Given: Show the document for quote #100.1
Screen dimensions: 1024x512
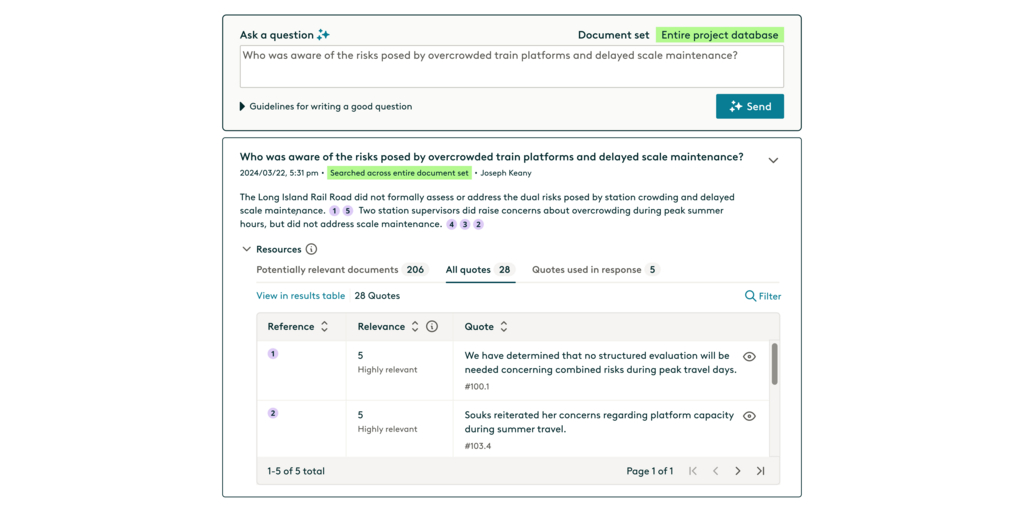Looking at the screenshot, I should [749, 357].
